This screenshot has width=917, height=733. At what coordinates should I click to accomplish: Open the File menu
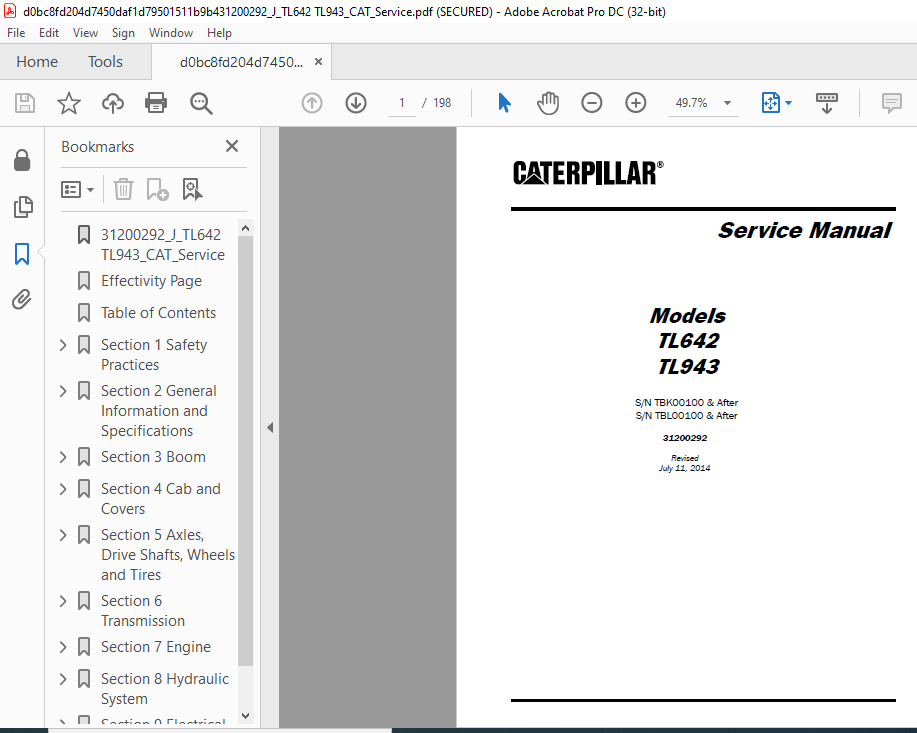[x=16, y=33]
